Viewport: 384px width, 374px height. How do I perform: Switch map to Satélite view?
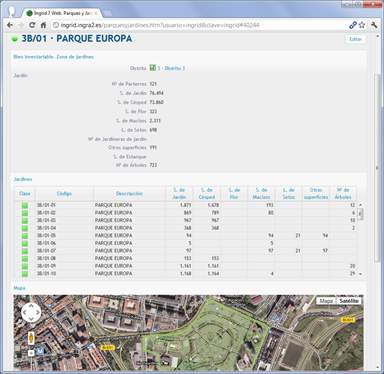click(x=349, y=301)
